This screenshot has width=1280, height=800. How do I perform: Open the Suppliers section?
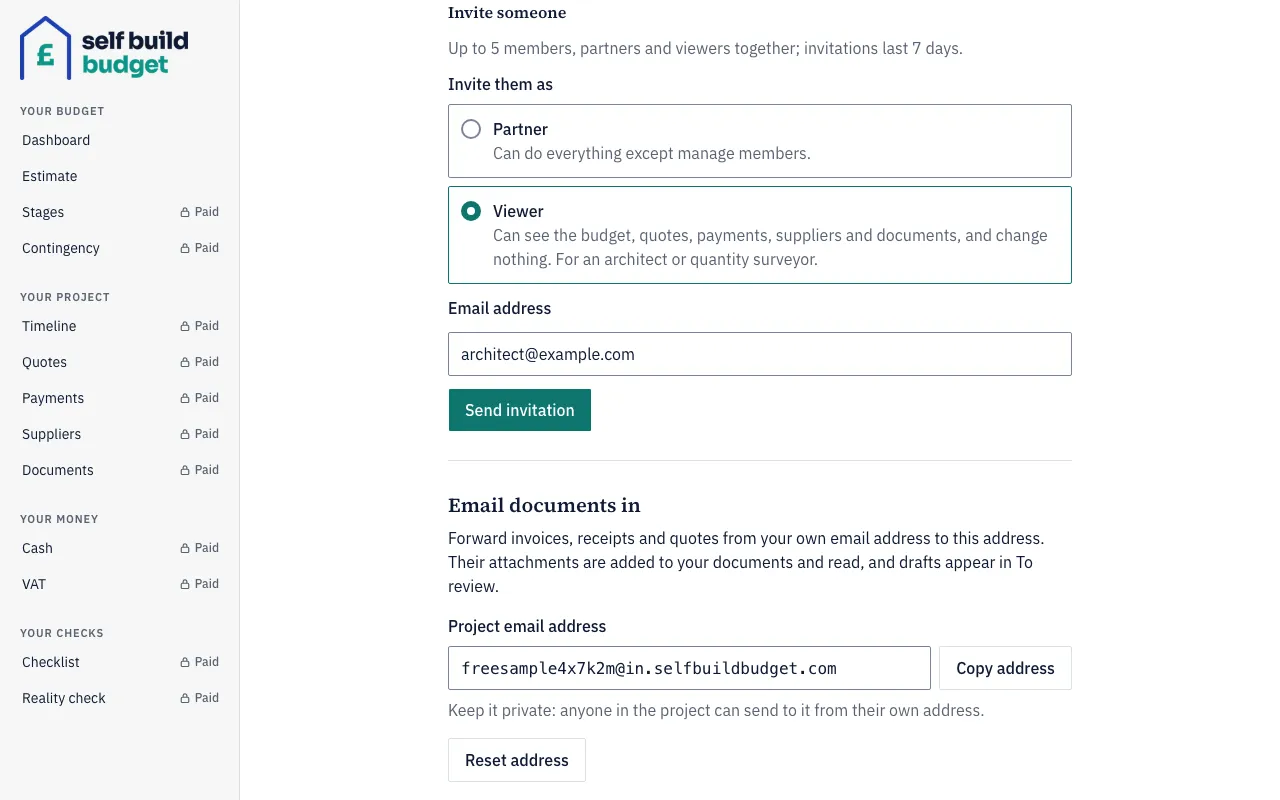point(120,434)
